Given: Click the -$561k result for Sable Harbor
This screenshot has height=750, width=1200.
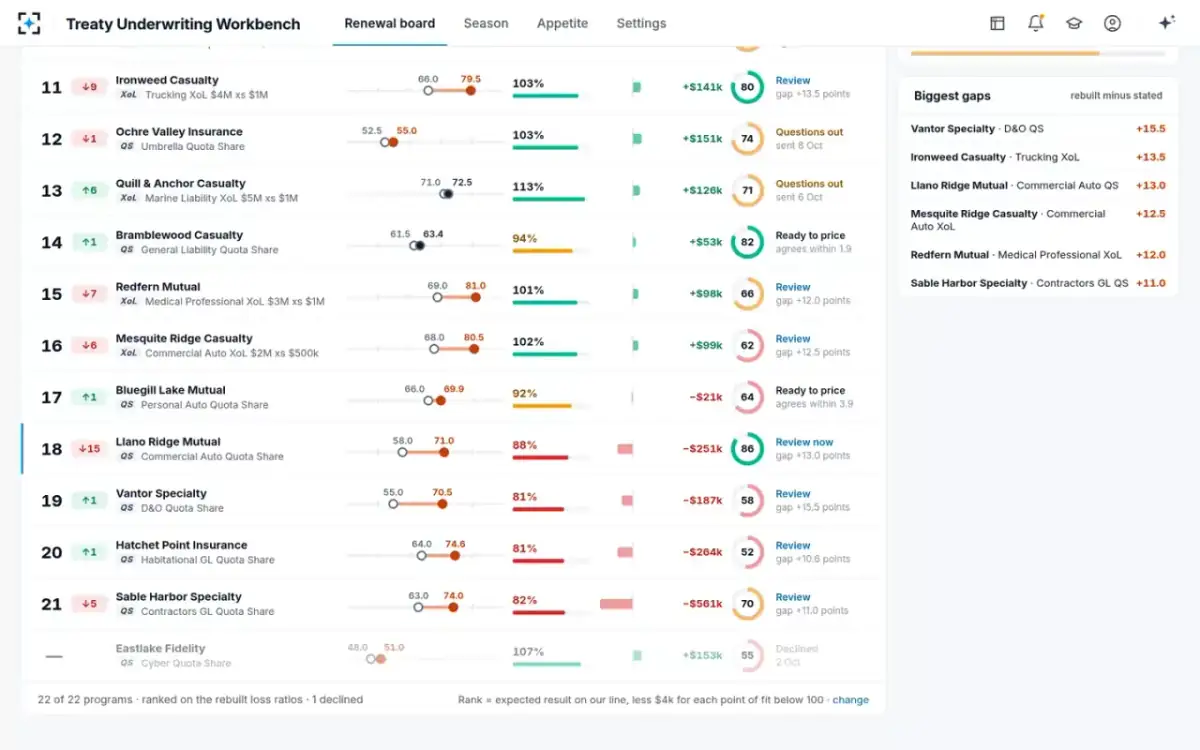Looking at the screenshot, I should pos(702,604).
